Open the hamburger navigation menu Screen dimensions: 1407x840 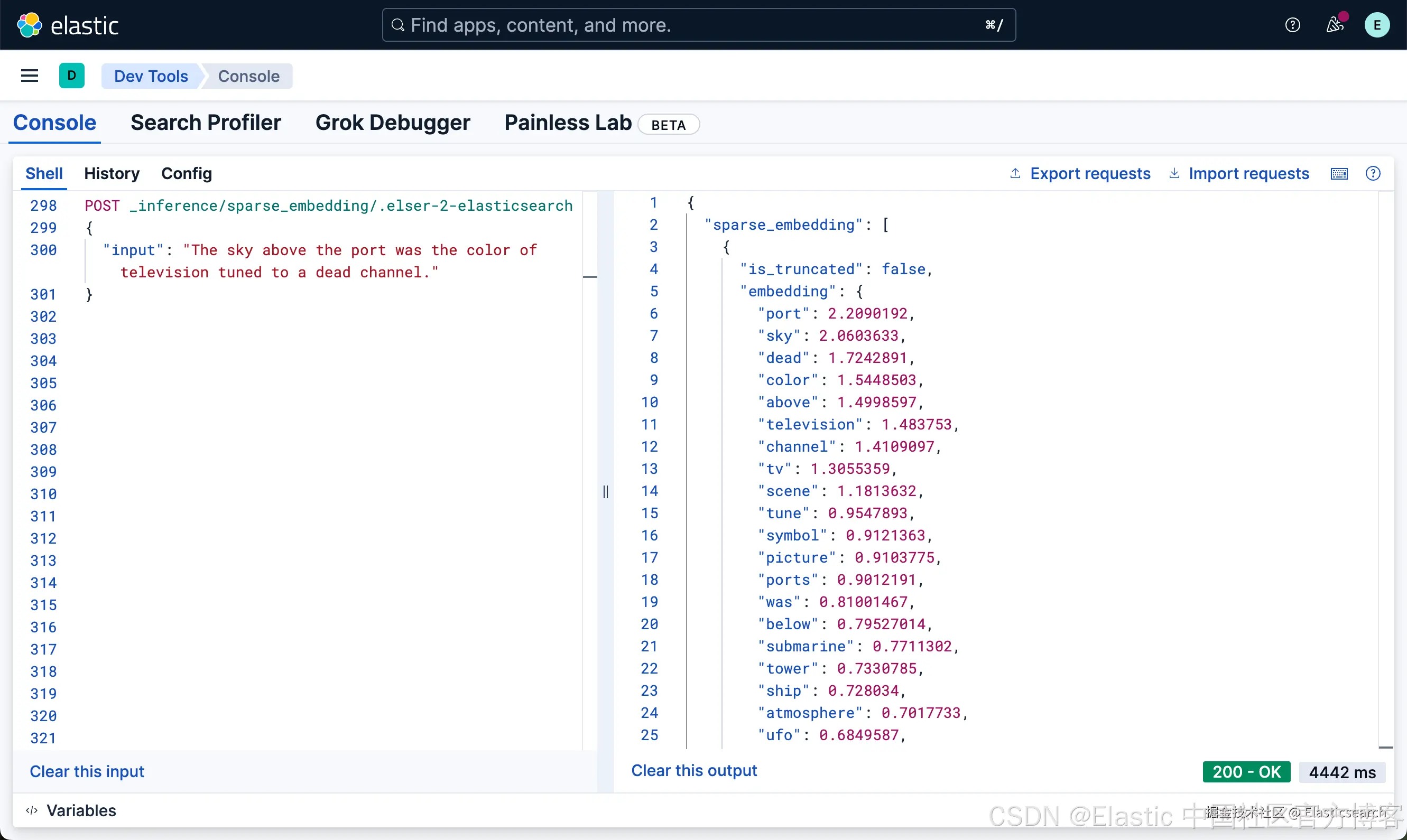coord(30,76)
